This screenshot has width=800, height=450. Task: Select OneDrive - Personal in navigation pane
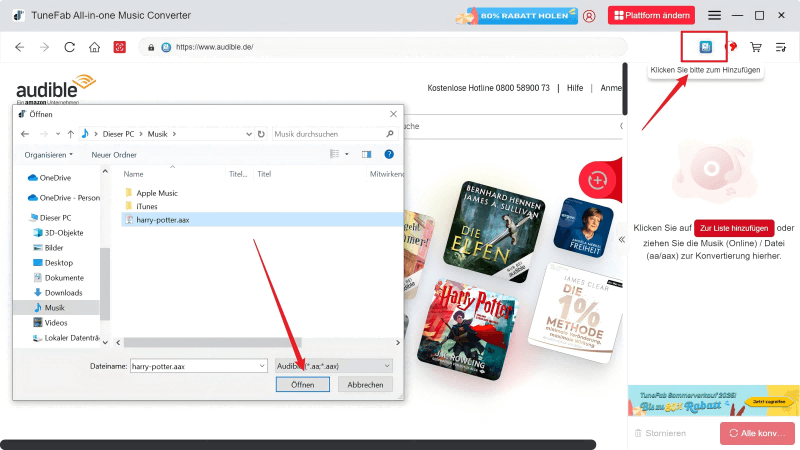(64, 197)
